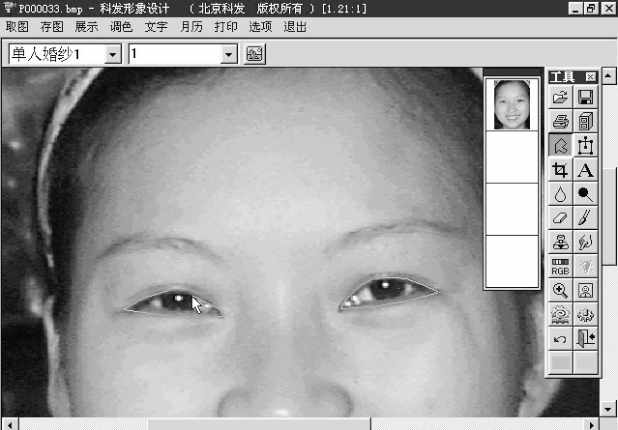Select the polygon outline selection tool
Screen dimensions: 618x430
(560, 145)
